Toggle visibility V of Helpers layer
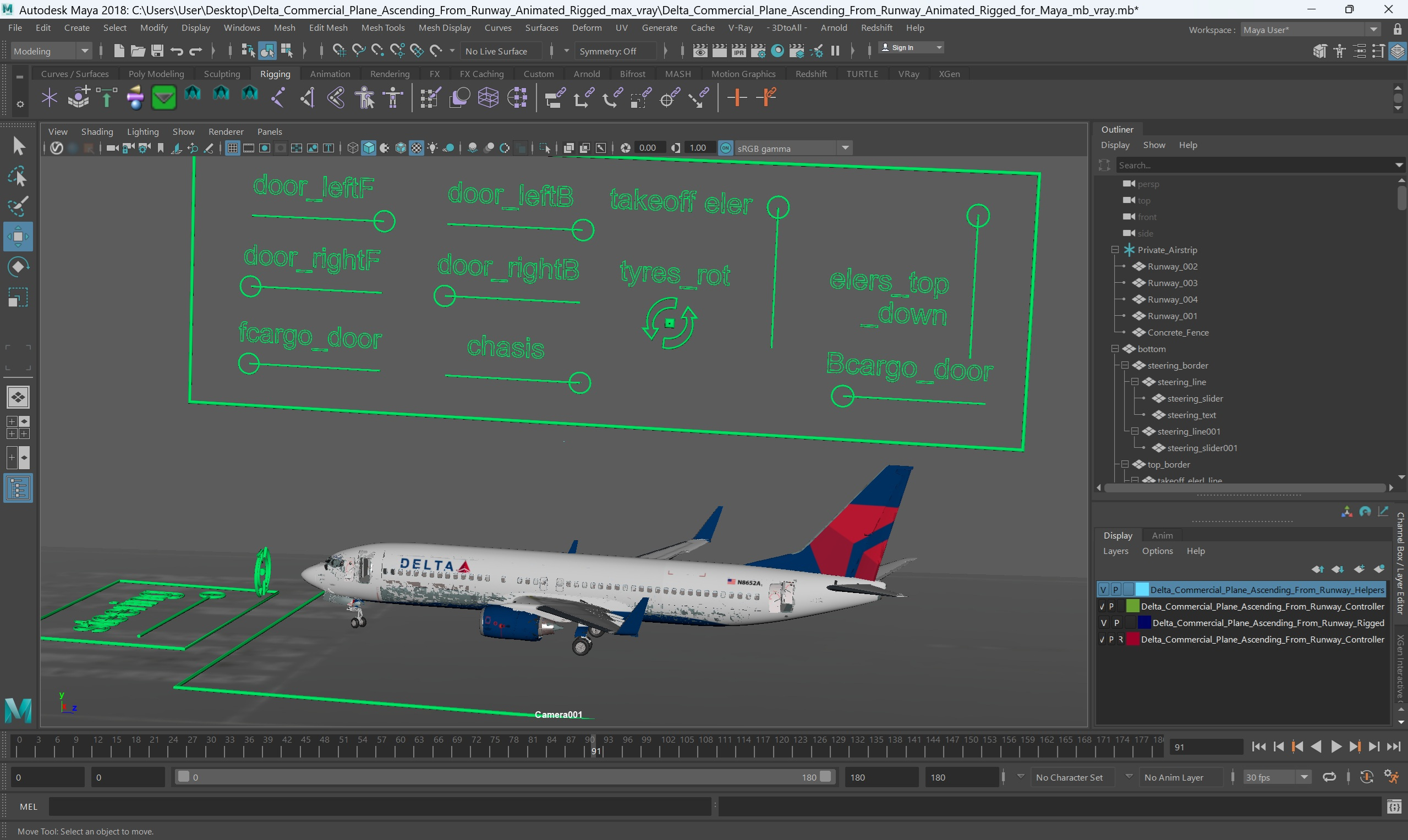This screenshot has height=840, width=1408. pos(1103,589)
